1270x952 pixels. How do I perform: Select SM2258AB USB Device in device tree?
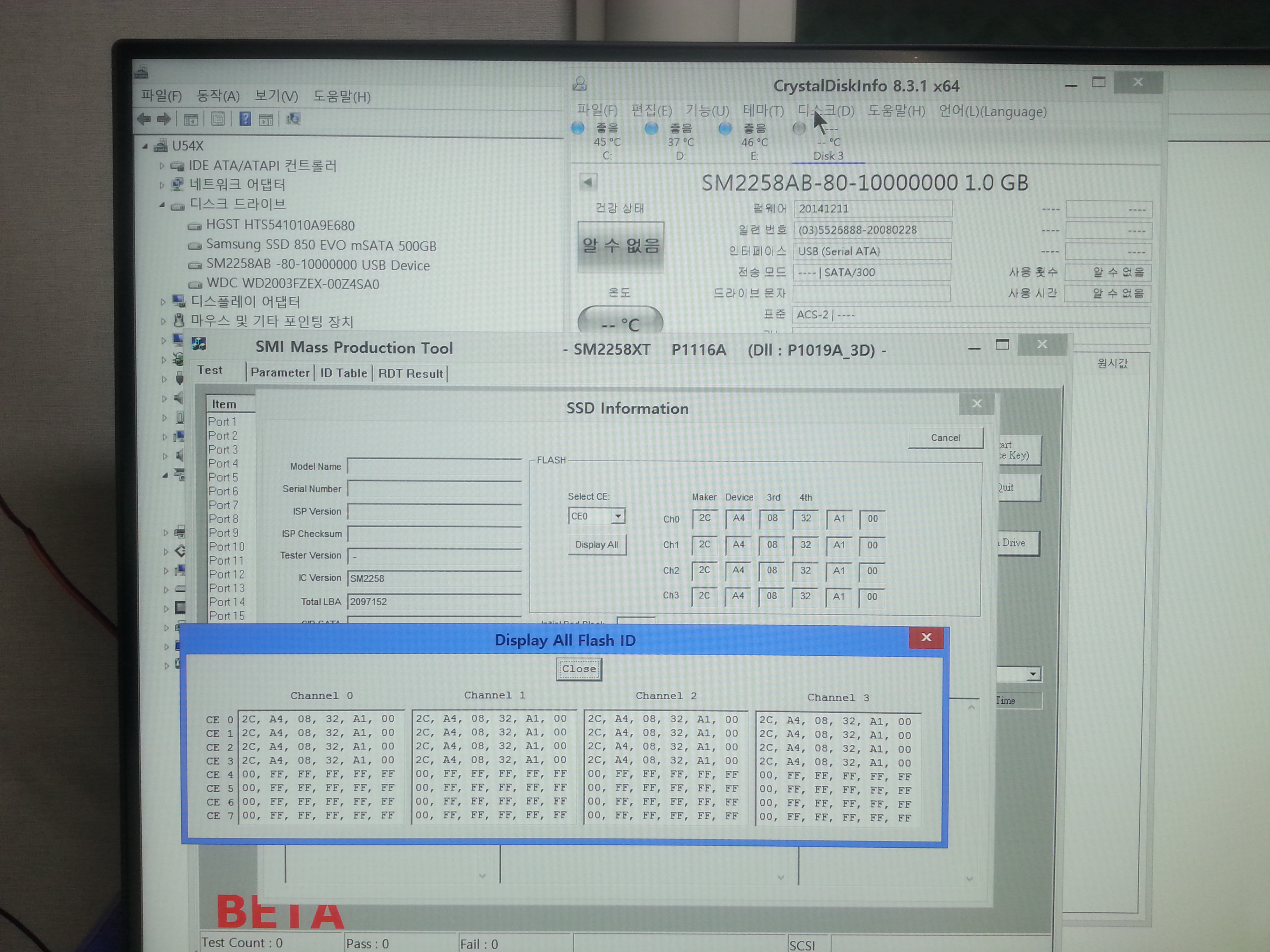[317, 265]
